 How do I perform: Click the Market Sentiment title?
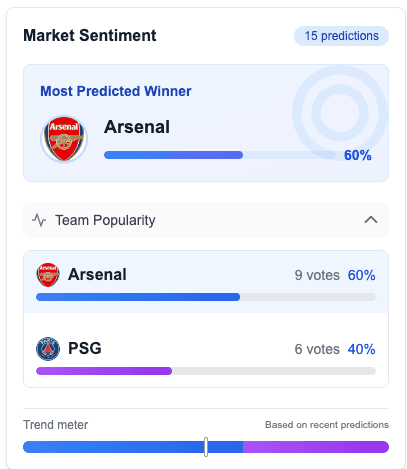[x=90, y=35]
